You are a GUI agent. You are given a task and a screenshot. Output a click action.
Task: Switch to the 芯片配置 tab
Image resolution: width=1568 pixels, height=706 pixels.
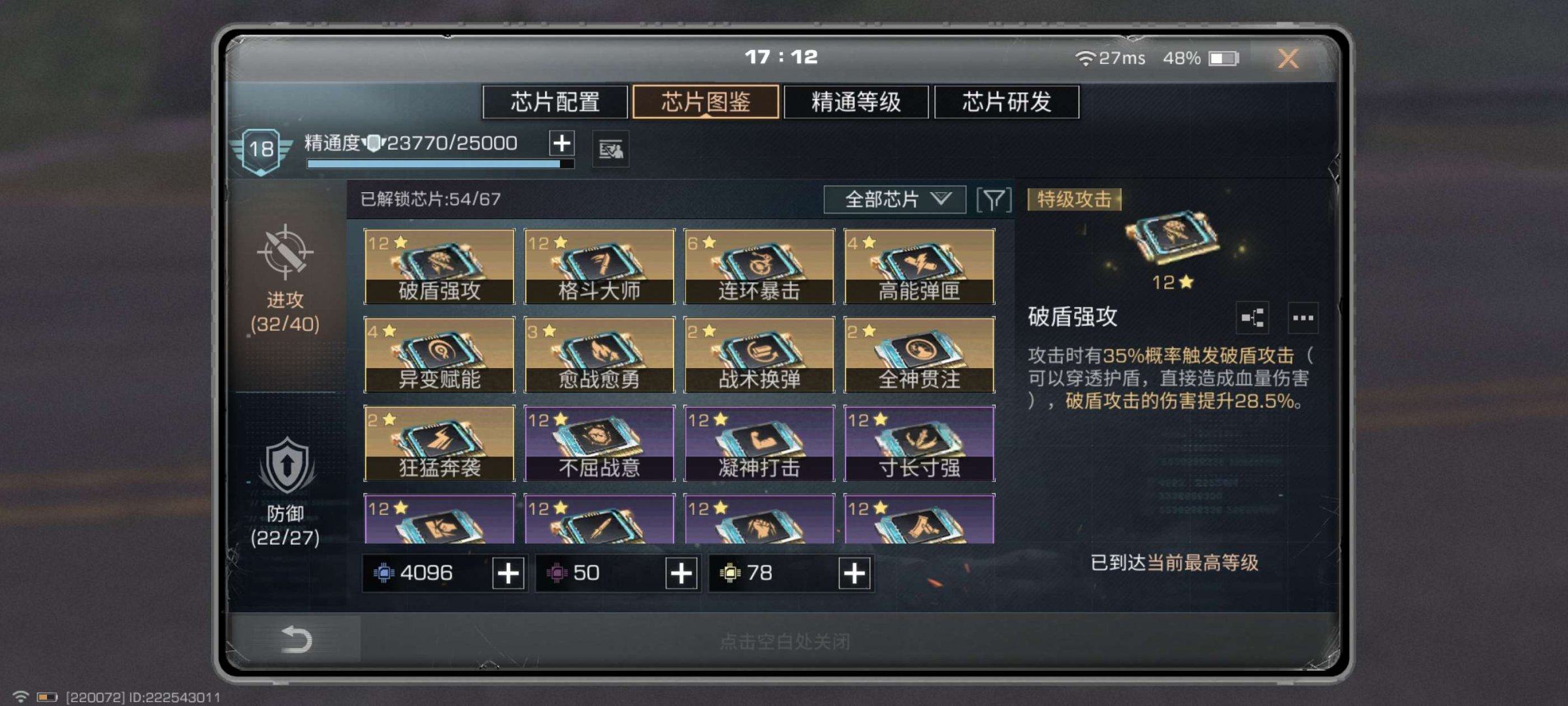point(555,102)
